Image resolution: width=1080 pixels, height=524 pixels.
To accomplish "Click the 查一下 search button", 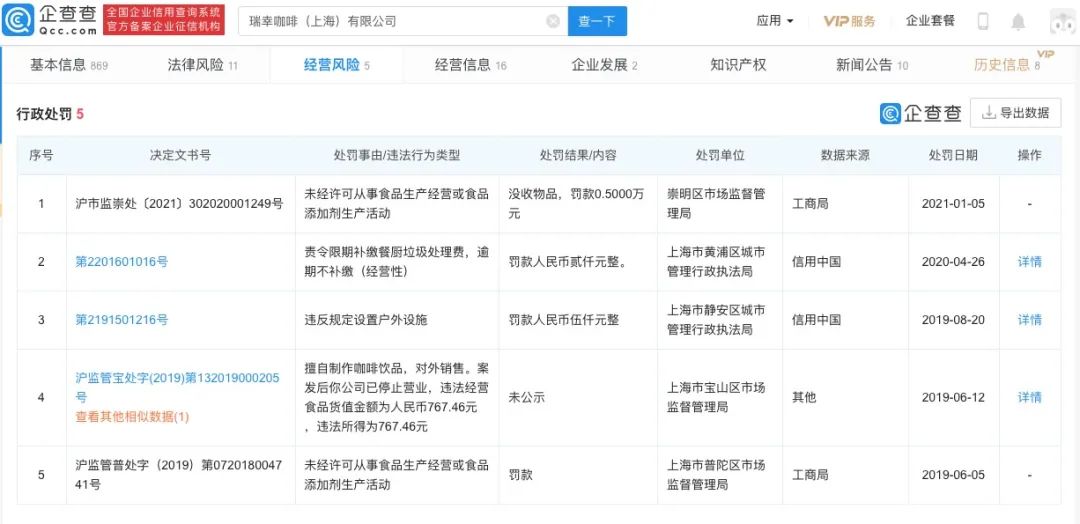I will 597,21.
